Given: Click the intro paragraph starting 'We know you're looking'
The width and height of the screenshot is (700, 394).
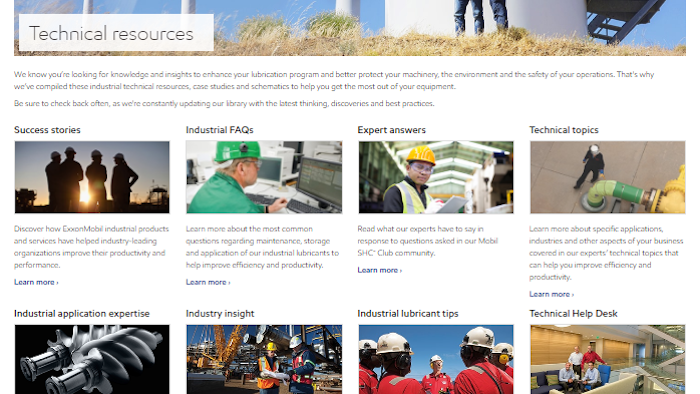Looking at the screenshot, I should click(334, 80).
